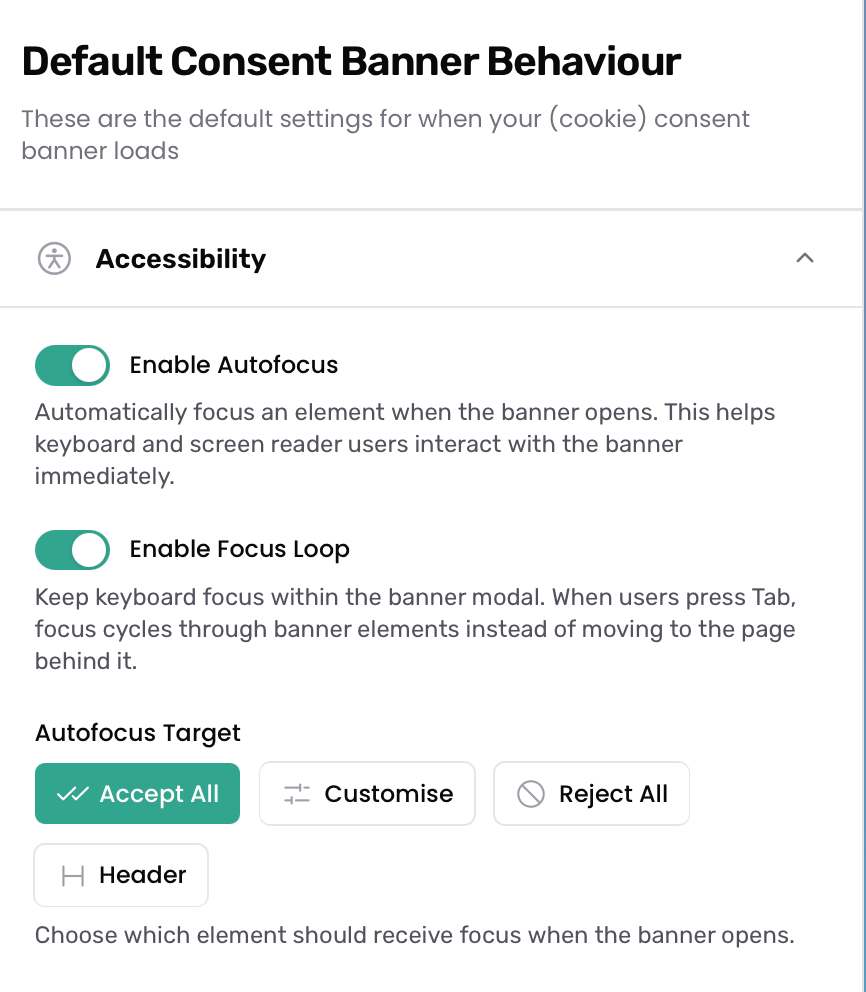This screenshot has height=992, width=866.
Task: Click the Accessibility section header title
Action: pyautogui.click(x=181, y=259)
